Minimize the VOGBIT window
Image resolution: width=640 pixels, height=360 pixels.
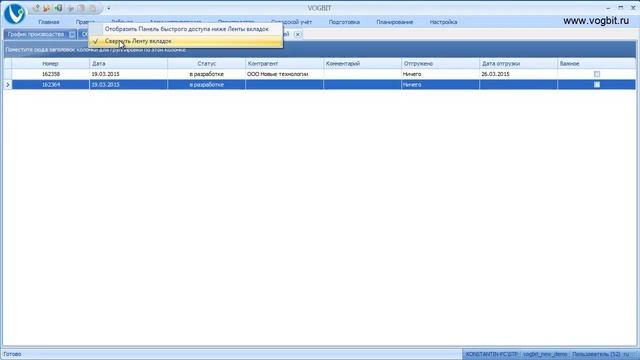click(608, 8)
